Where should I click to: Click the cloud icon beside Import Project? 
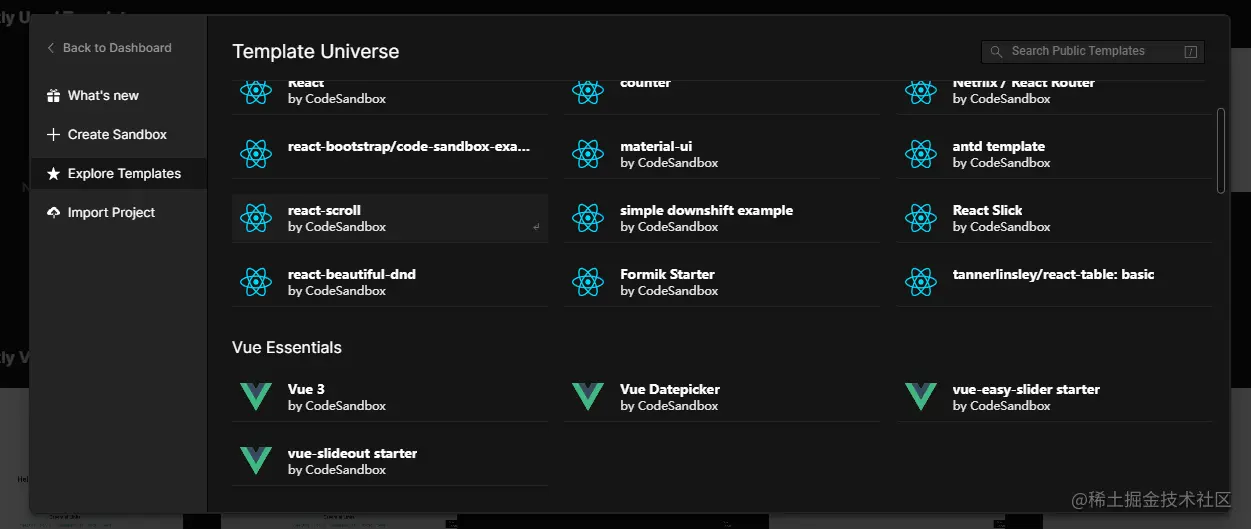(x=53, y=213)
